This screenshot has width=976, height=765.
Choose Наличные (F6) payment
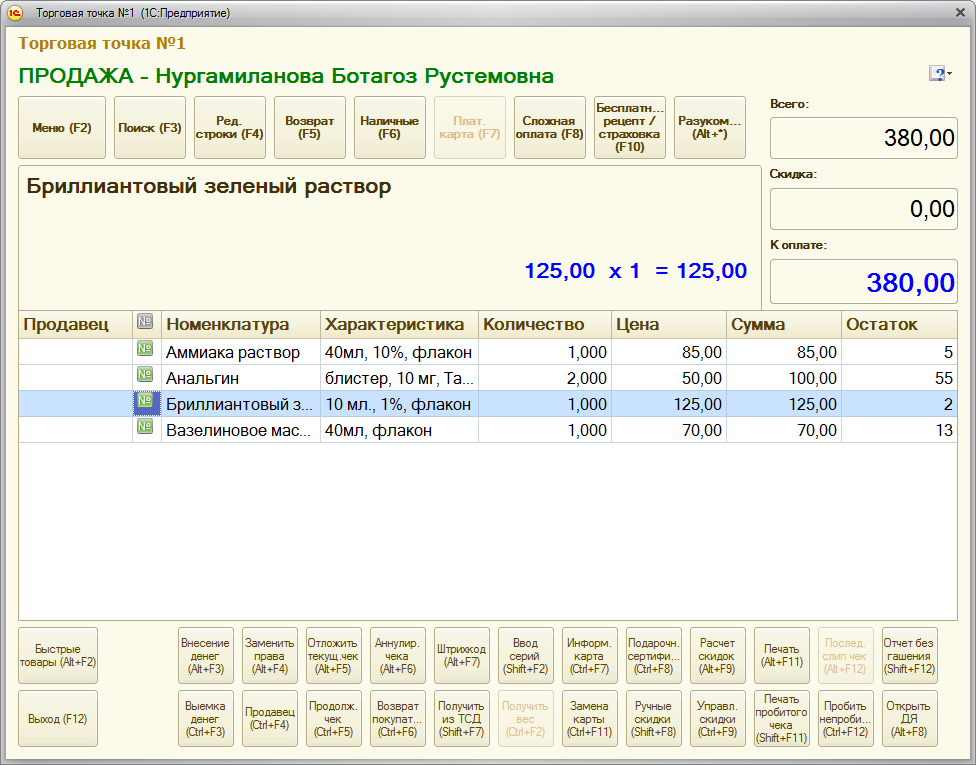click(x=390, y=128)
